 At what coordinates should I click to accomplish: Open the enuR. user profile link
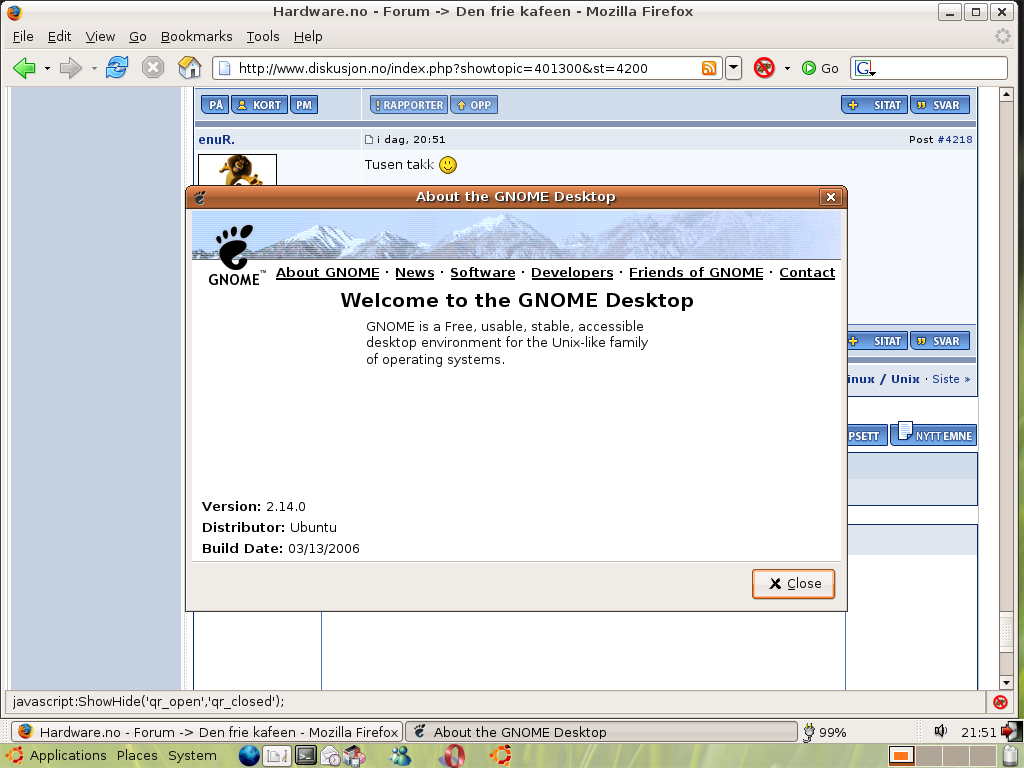click(x=216, y=139)
